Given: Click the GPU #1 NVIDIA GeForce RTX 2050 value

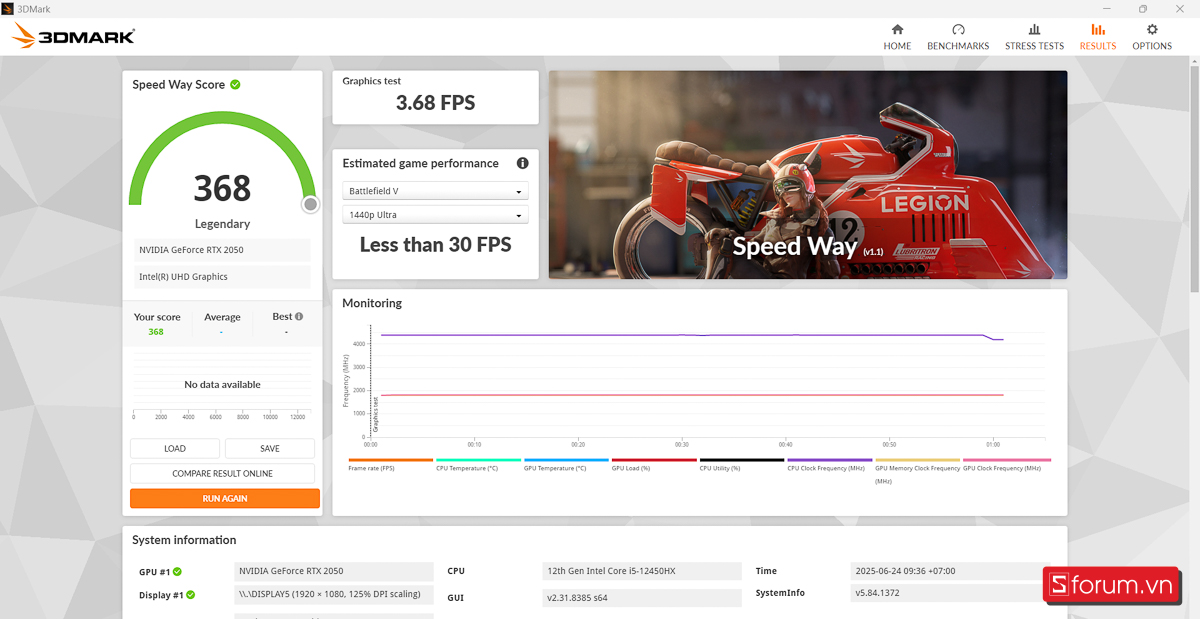Looking at the screenshot, I should coord(334,571).
